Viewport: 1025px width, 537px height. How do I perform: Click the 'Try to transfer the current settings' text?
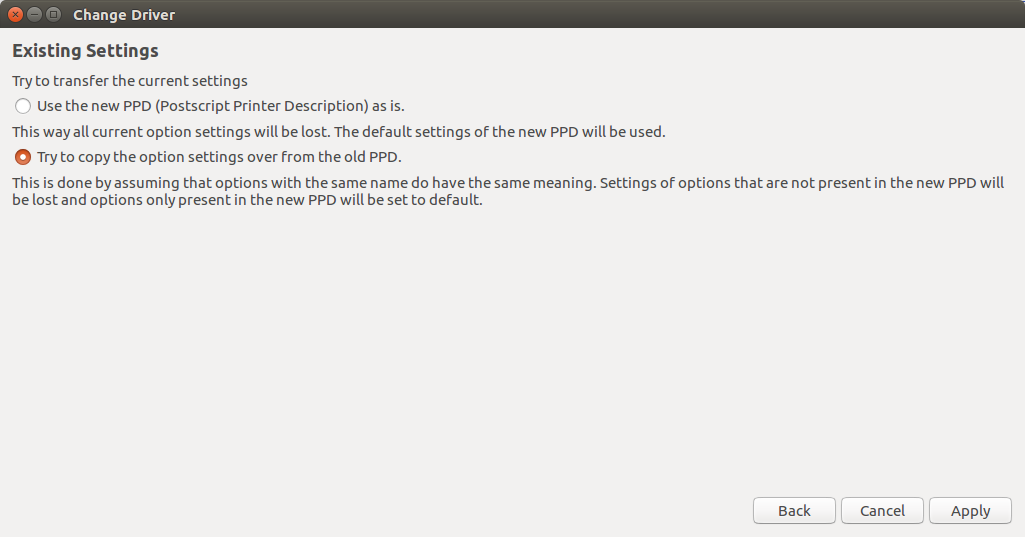click(x=130, y=81)
